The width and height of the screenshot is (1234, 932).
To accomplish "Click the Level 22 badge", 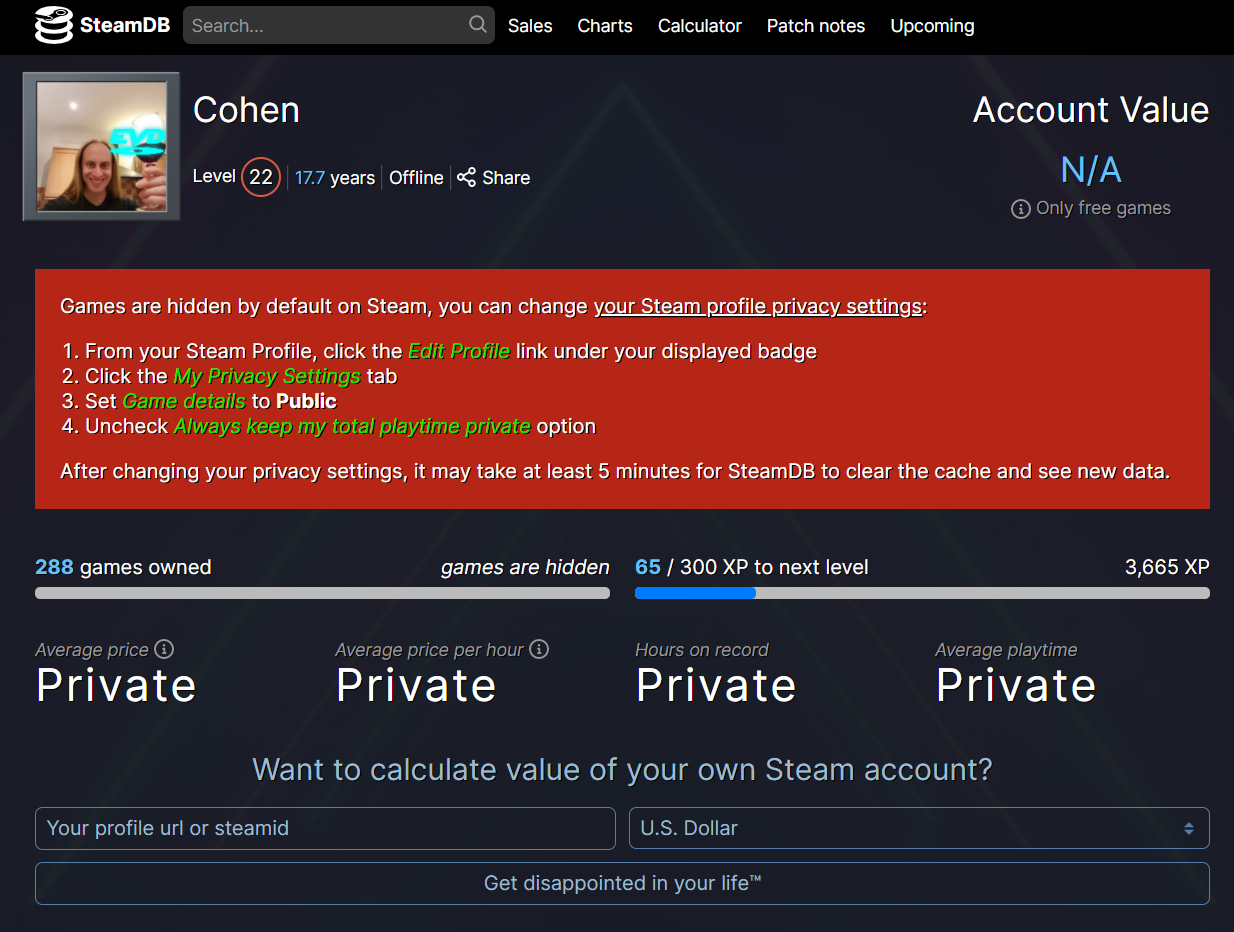I will [x=261, y=177].
